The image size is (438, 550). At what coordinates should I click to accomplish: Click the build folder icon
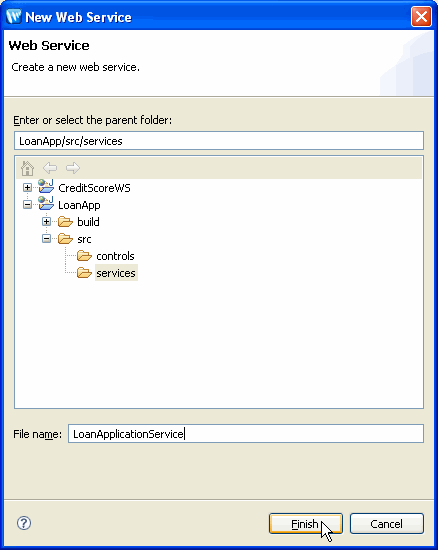(x=65, y=222)
